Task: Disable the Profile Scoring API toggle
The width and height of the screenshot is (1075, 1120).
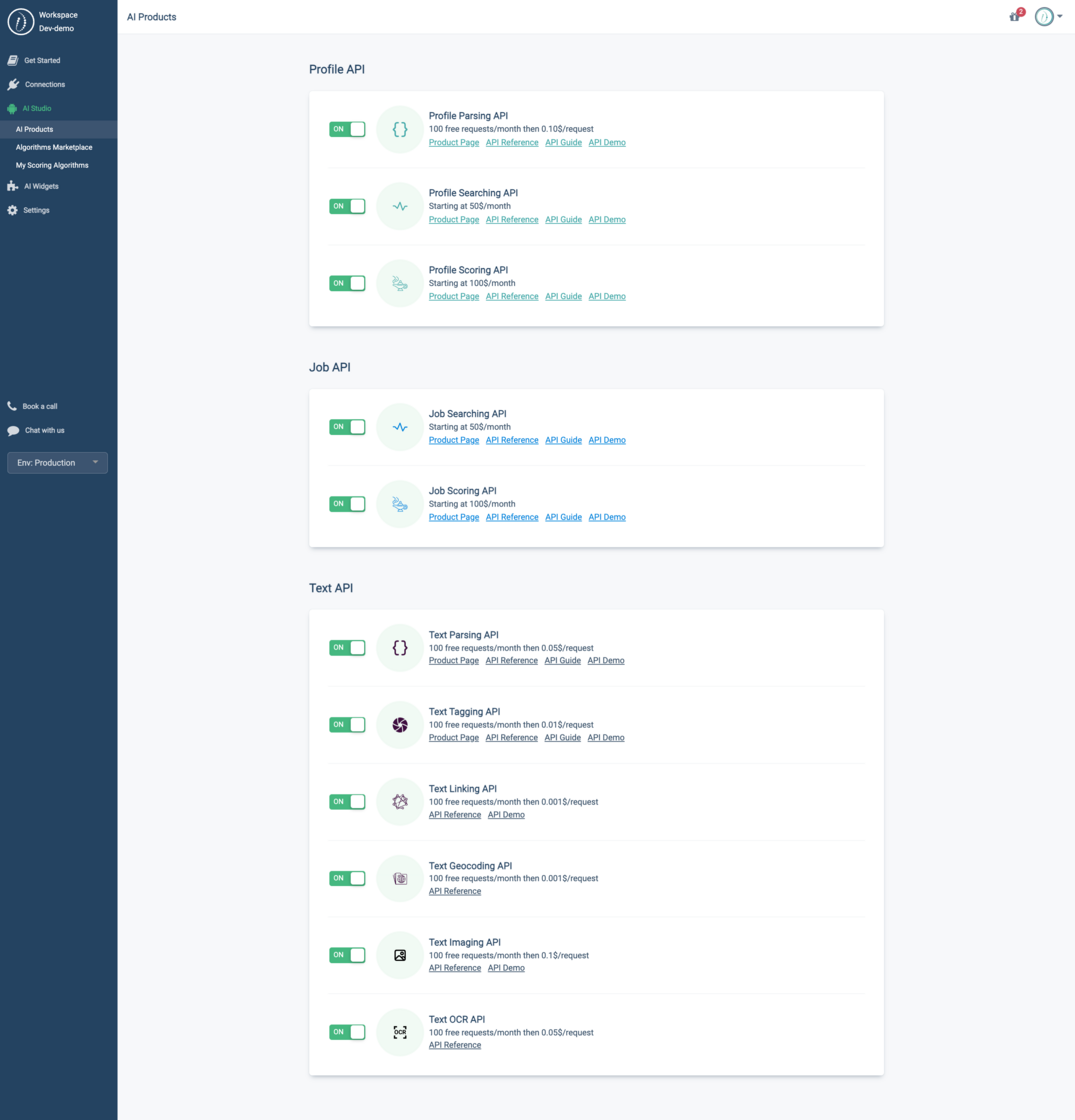Action: tap(347, 283)
